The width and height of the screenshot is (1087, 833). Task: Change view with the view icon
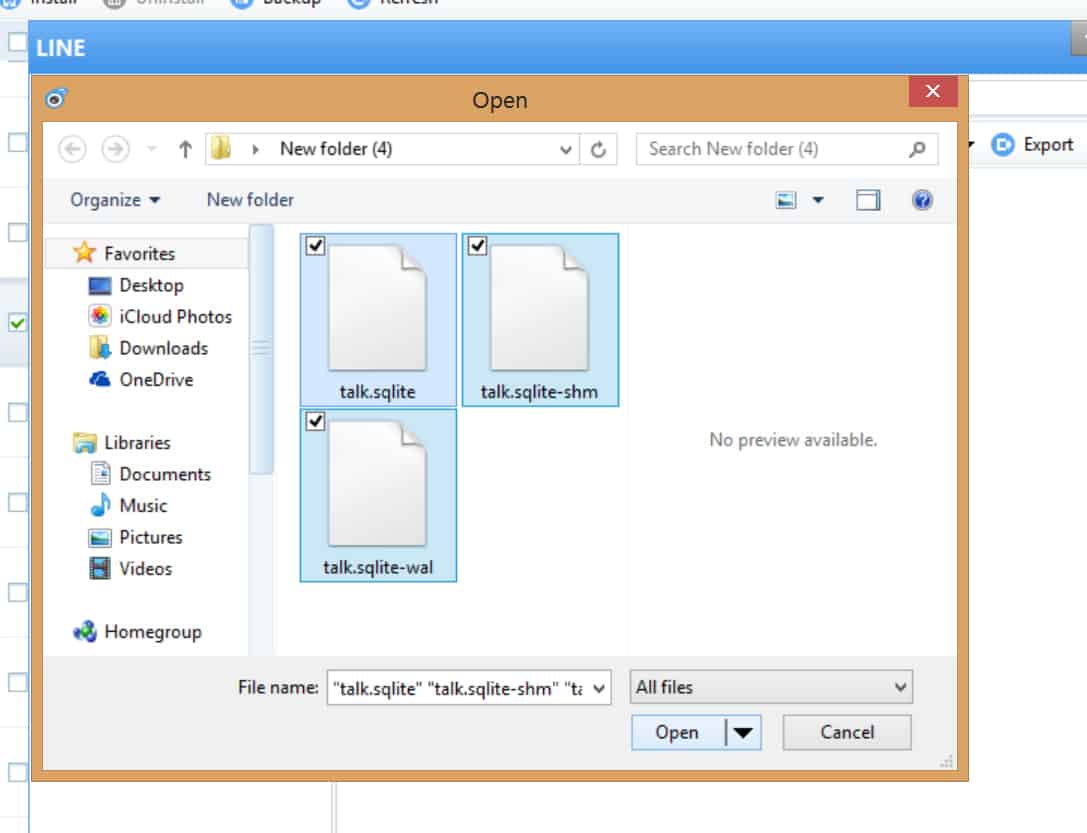pos(785,201)
